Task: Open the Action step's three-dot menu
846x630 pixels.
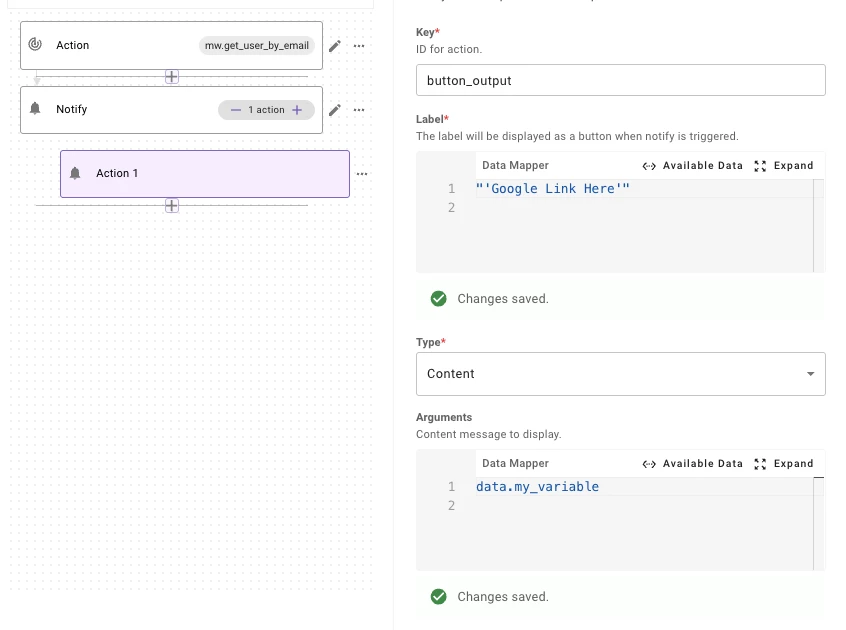Action: (359, 46)
